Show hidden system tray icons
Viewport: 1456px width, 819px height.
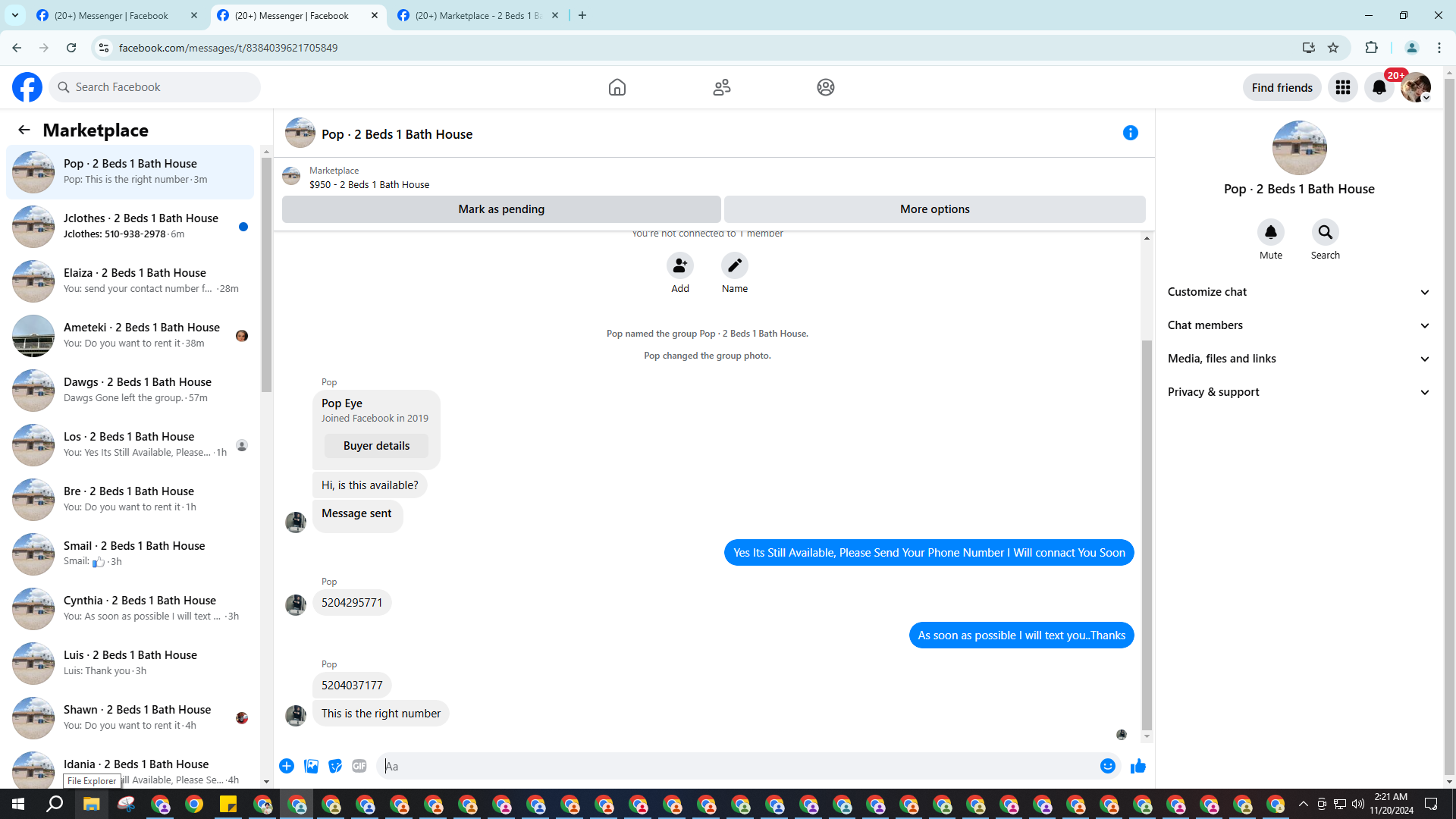(1303, 804)
